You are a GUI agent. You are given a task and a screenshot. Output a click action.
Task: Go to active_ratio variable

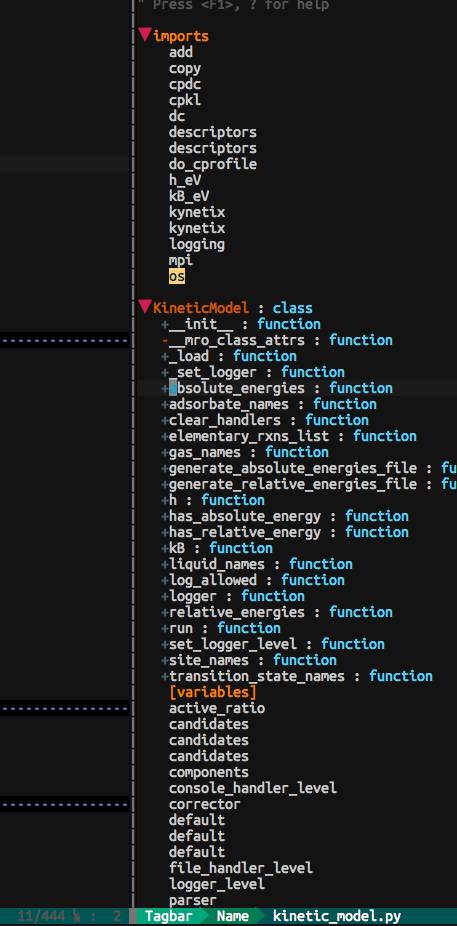point(217,707)
